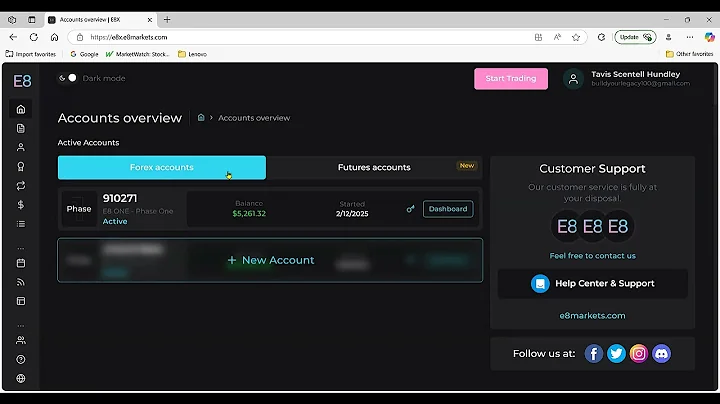This screenshot has width=720, height=404.
Task: Open the globe language icon in sidebar
Action: tap(21, 378)
